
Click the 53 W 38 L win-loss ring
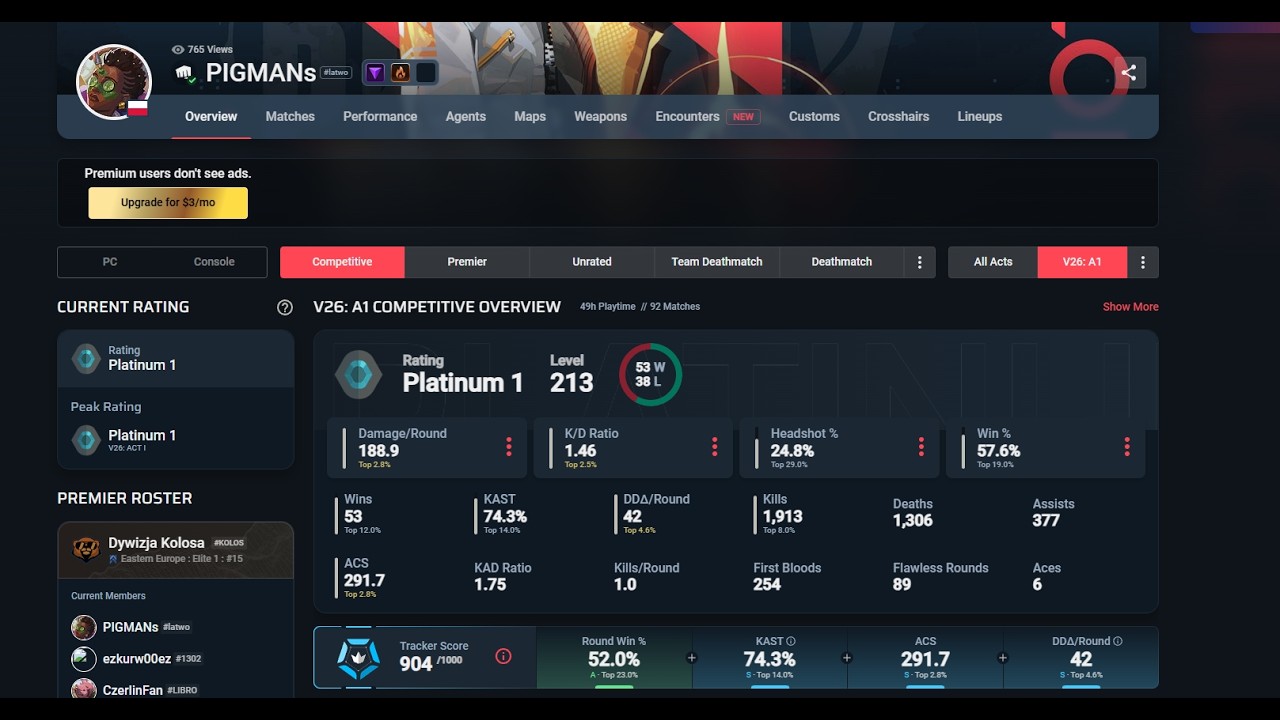pos(650,375)
